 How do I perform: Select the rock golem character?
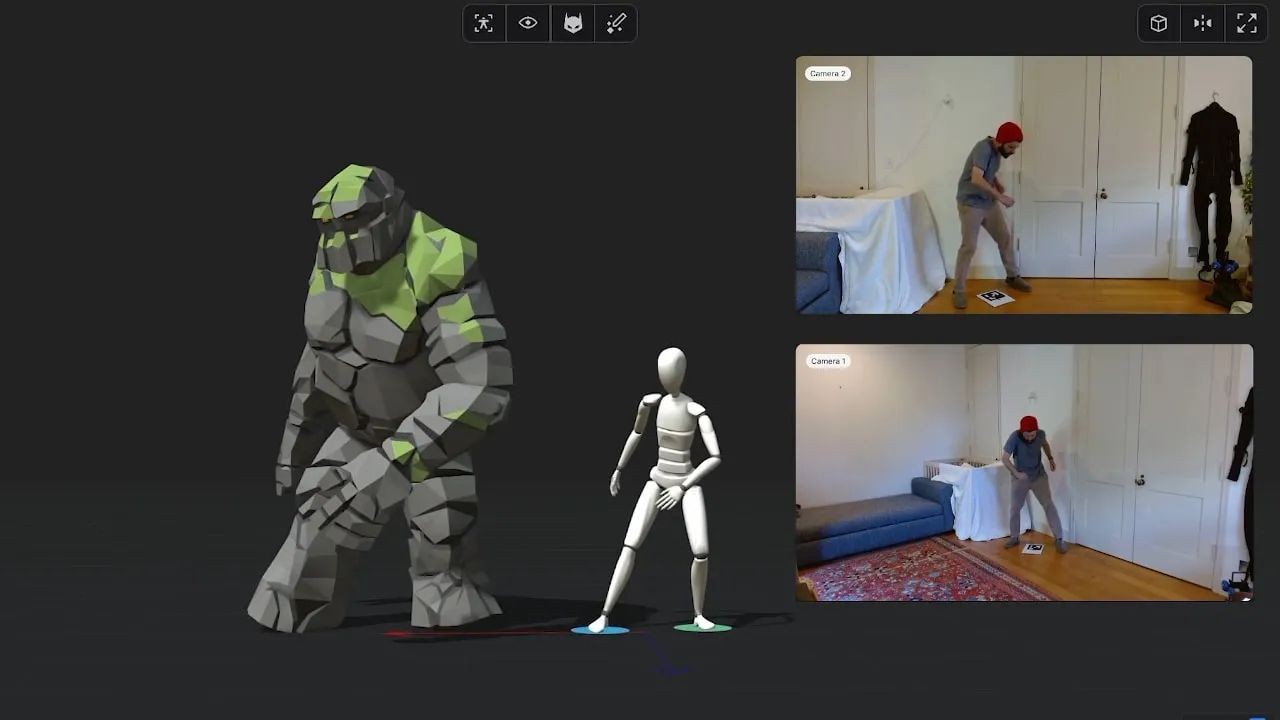tap(390, 400)
